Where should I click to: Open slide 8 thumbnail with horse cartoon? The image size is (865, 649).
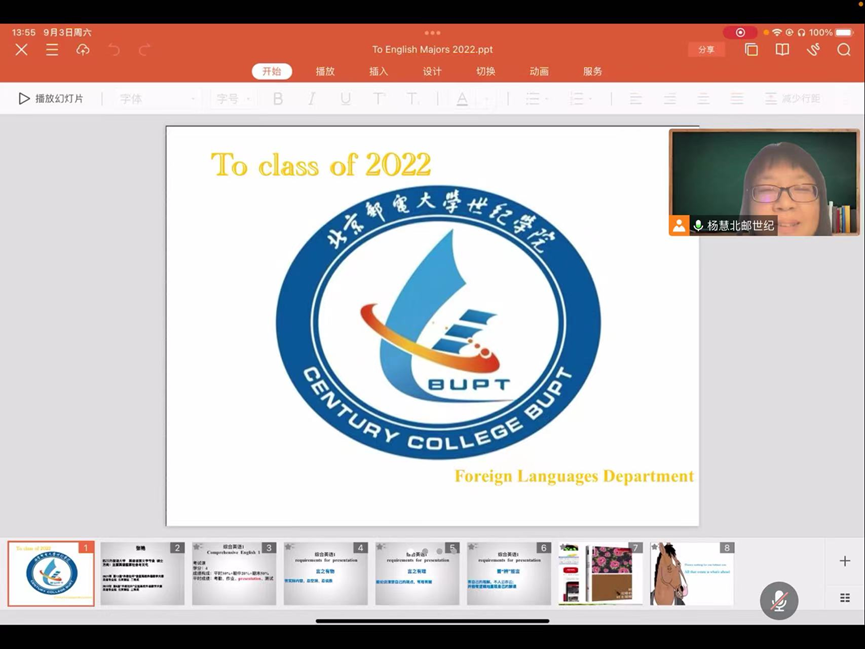pos(692,573)
